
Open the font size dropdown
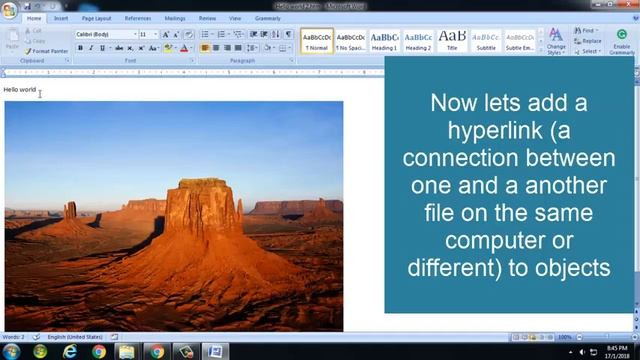(x=156, y=35)
